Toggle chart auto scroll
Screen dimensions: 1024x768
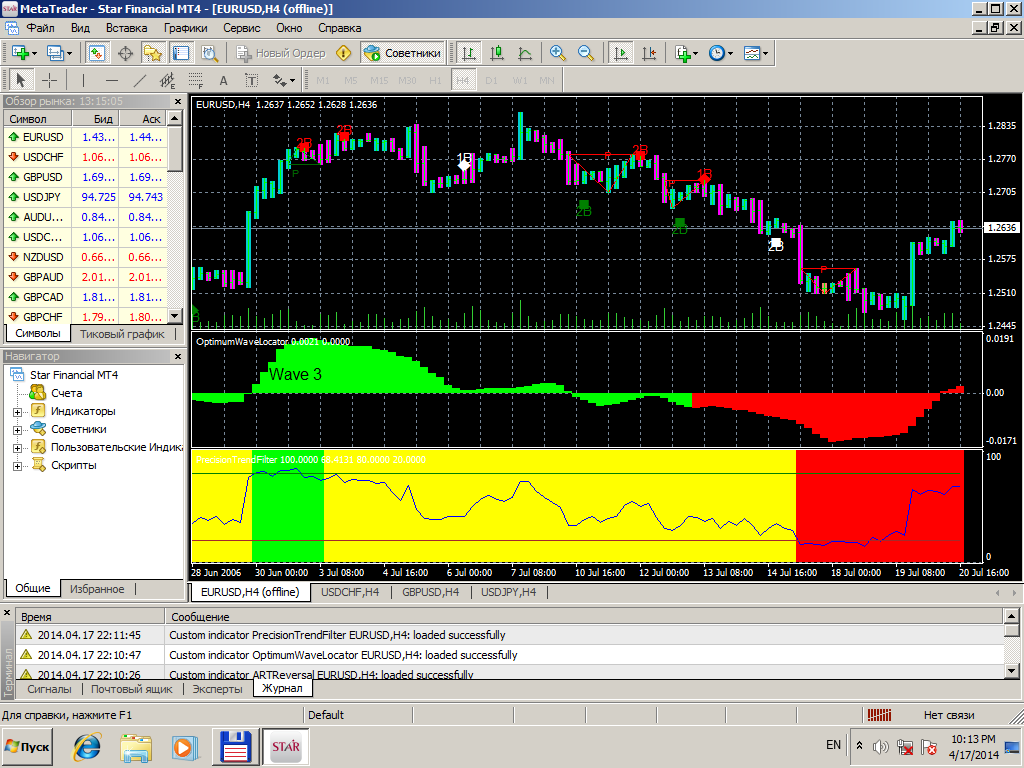pyautogui.click(x=621, y=53)
